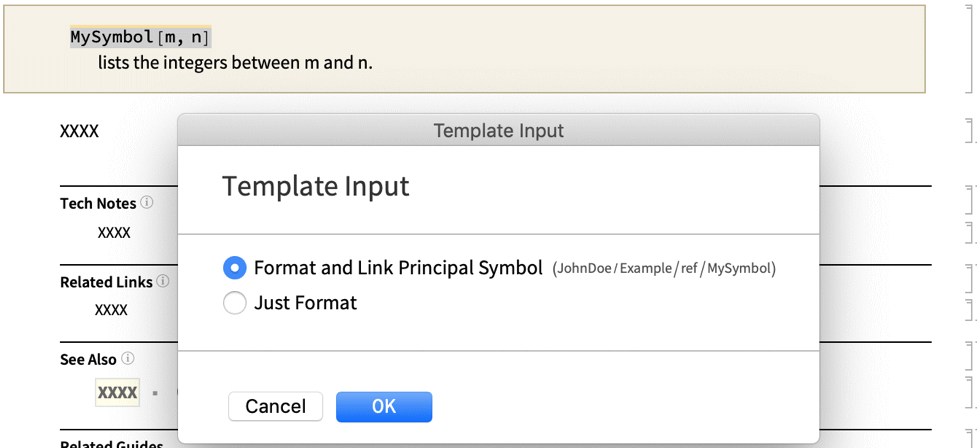
Task: Click the MySymbol[m, n] usage code
Action: pos(139,38)
